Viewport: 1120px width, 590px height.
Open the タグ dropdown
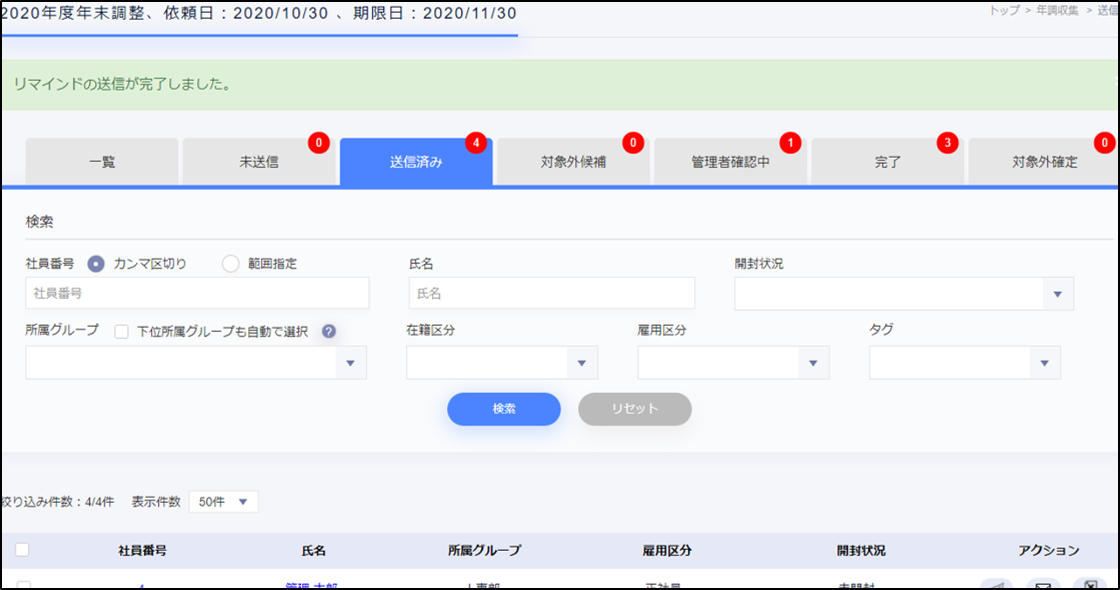965,363
